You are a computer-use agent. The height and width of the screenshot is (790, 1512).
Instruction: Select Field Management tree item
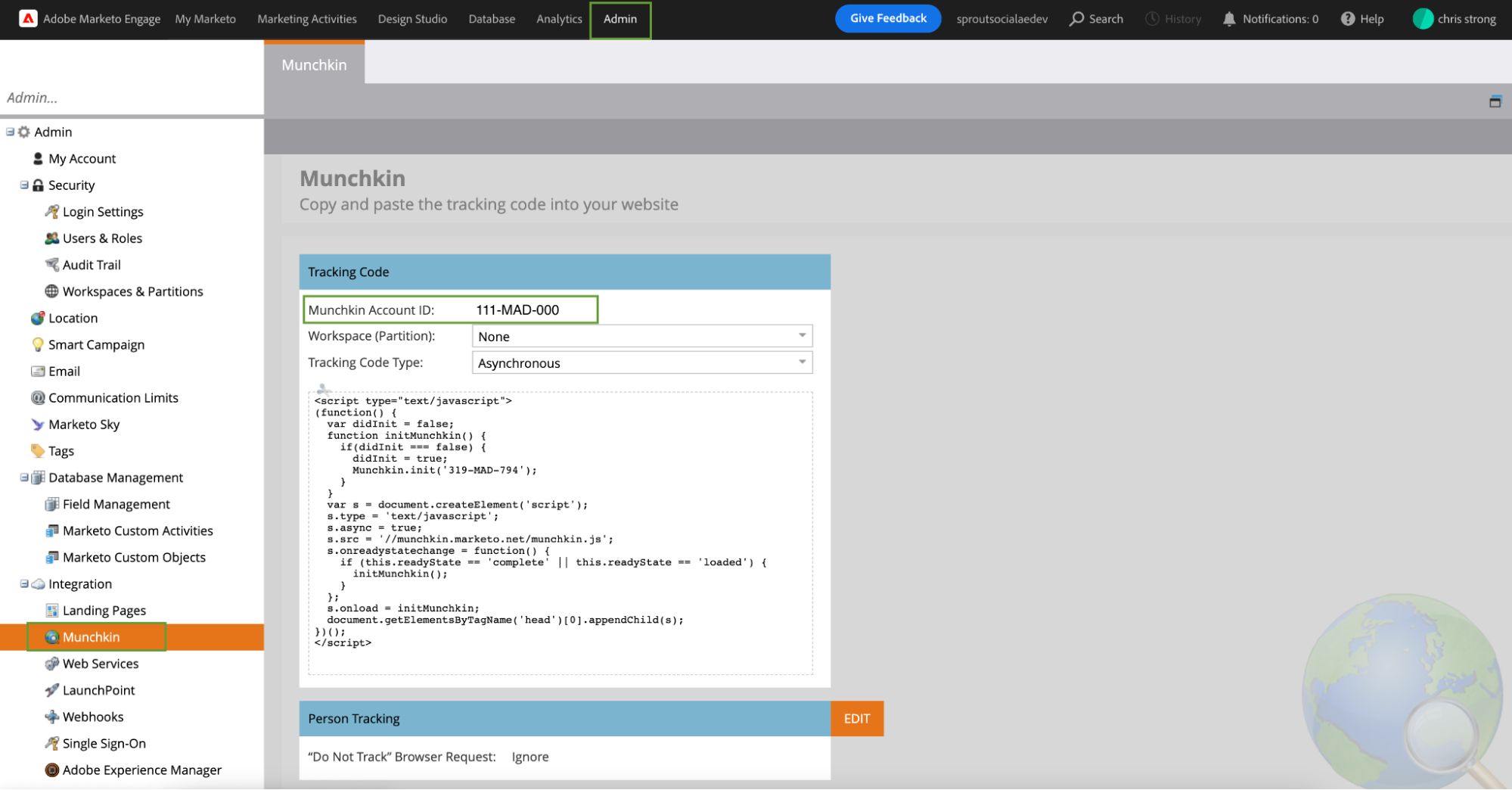coord(116,504)
